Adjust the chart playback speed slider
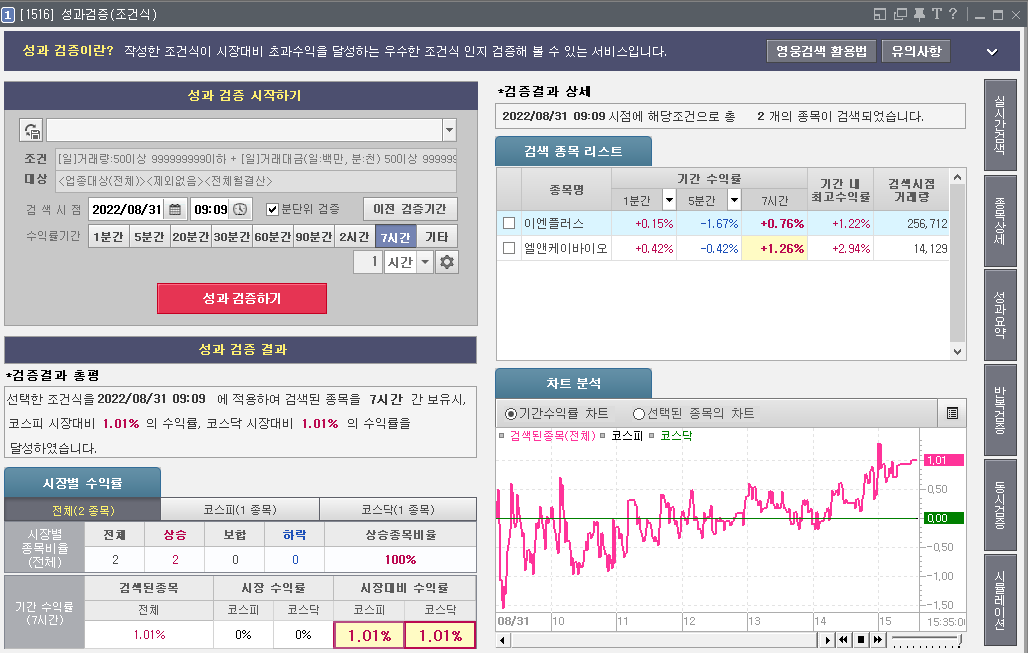The width and height of the screenshot is (1028, 653). pos(926,639)
